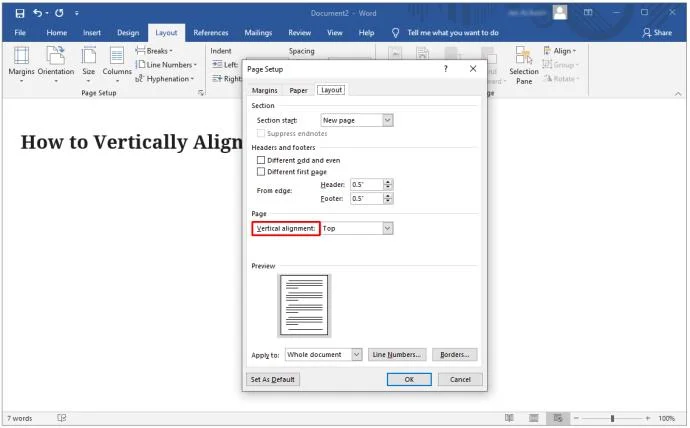
Task: Click the proofing check icon in status bar
Action: click(62, 418)
